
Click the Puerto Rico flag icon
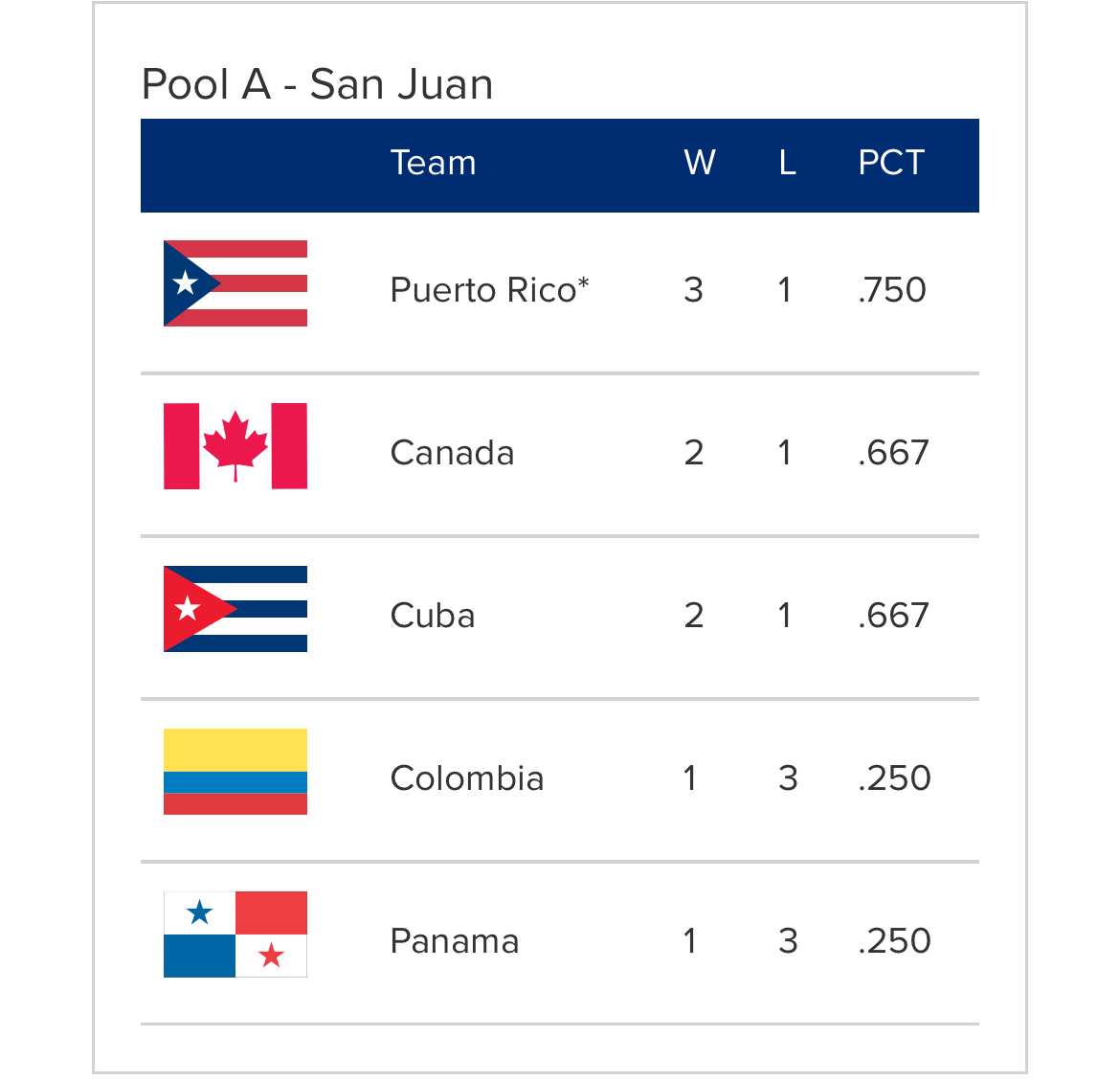pyautogui.click(x=235, y=283)
